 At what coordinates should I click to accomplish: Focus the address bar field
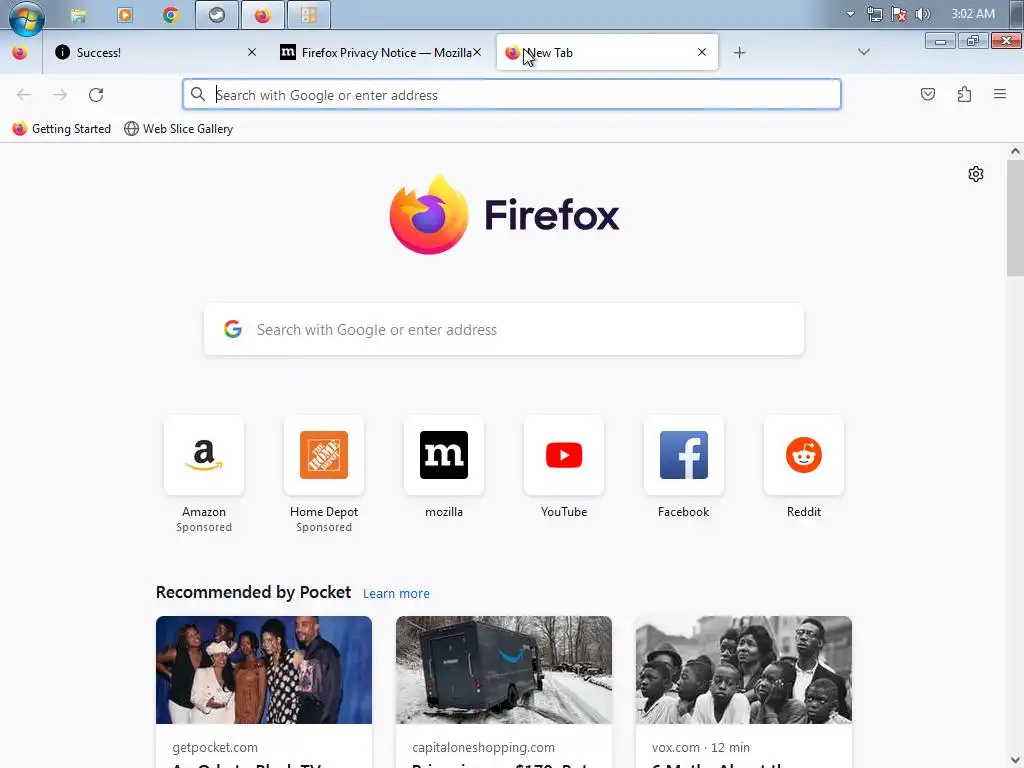511,95
